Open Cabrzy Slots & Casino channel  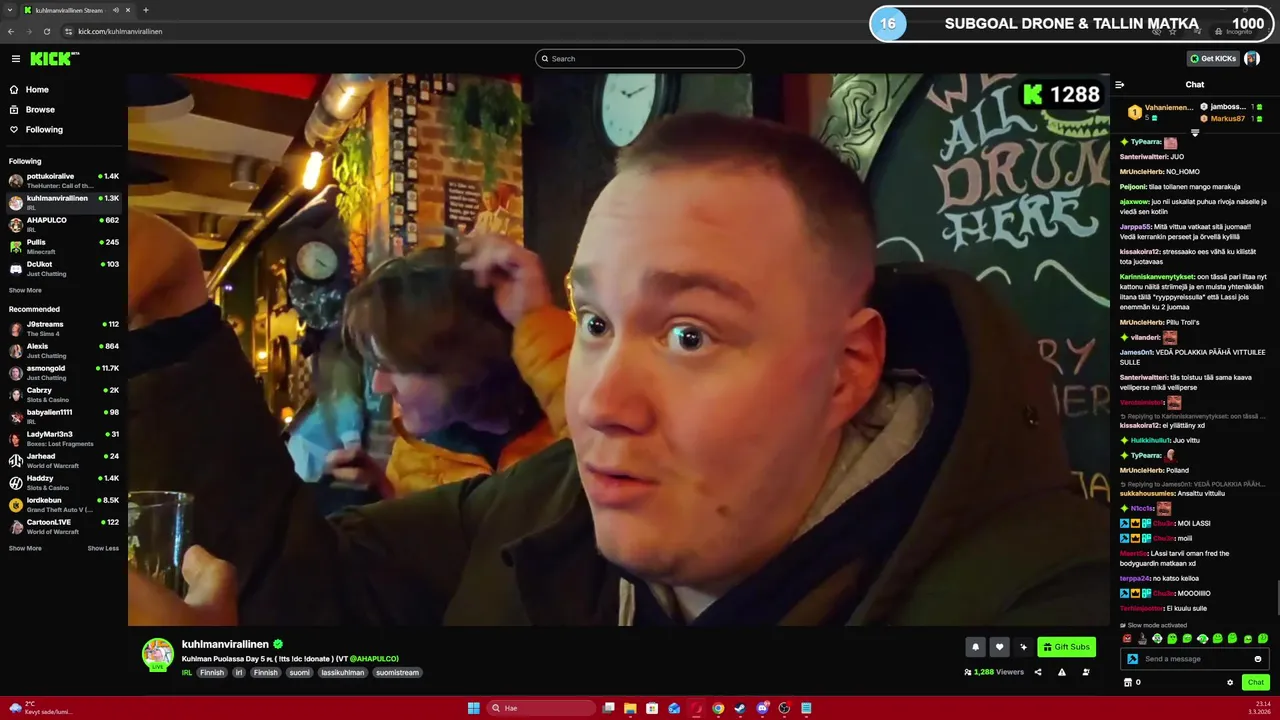pos(64,394)
